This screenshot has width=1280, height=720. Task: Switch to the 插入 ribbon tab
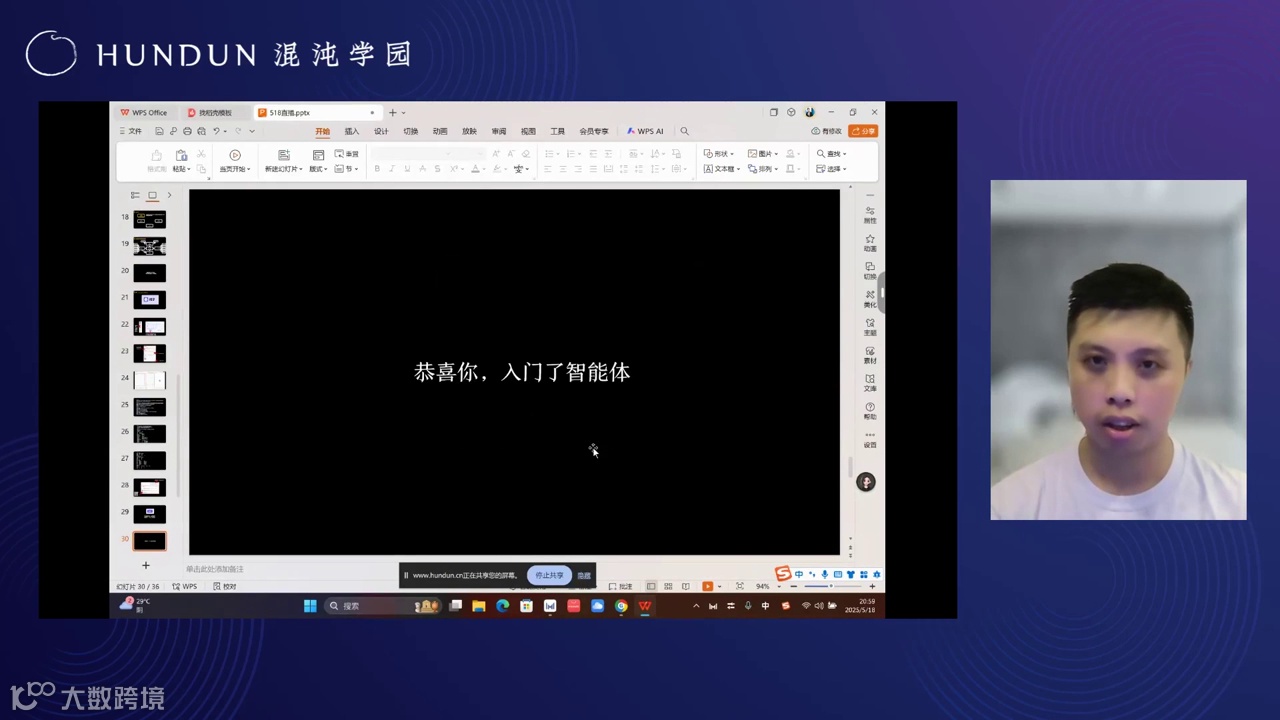(352, 131)
